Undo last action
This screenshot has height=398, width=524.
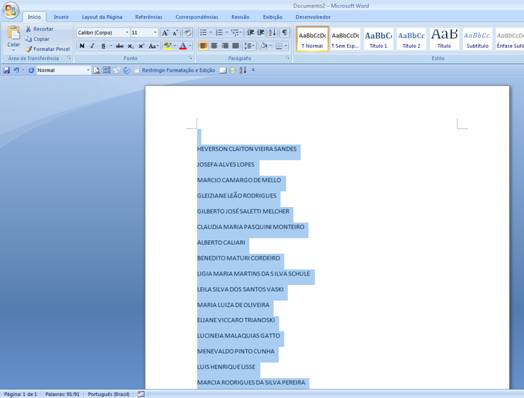click(x=16, y=70)
